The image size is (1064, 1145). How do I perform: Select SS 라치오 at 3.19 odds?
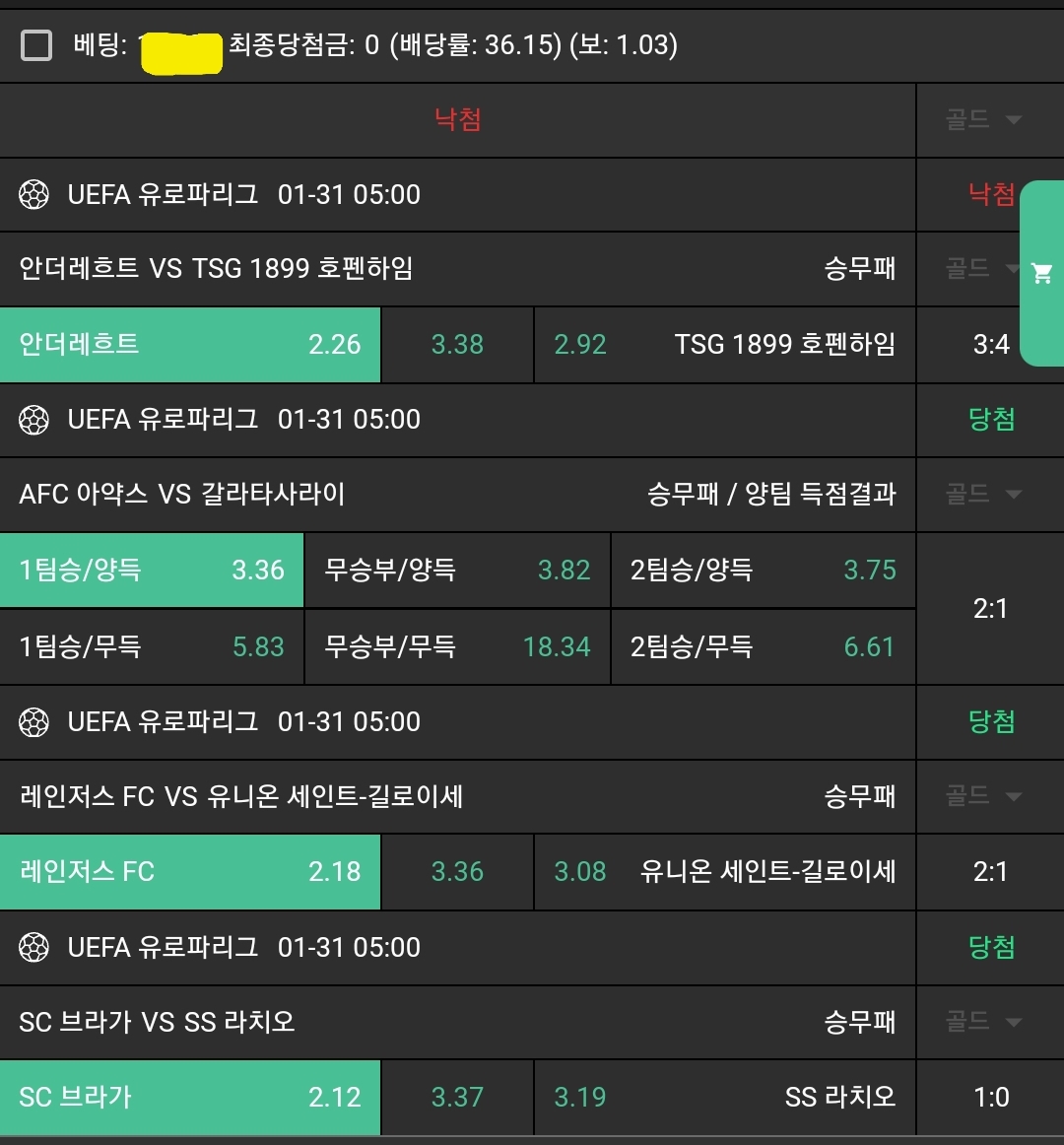725,1098
